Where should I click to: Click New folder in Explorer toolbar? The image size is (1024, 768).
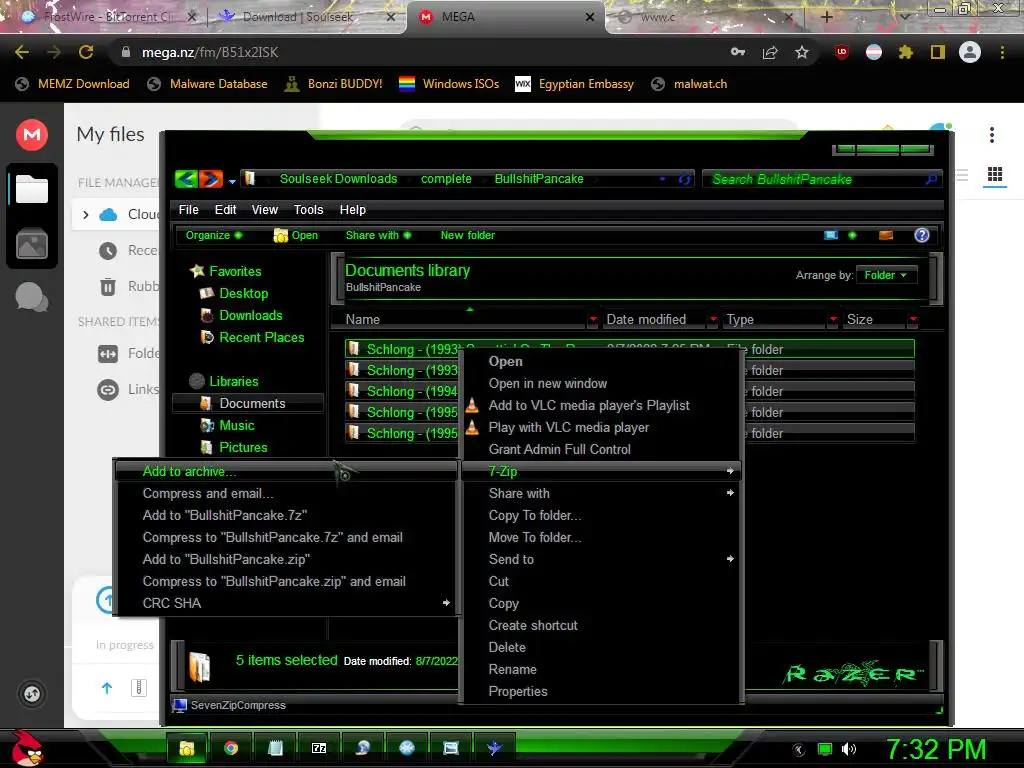(x=468, y=235)
